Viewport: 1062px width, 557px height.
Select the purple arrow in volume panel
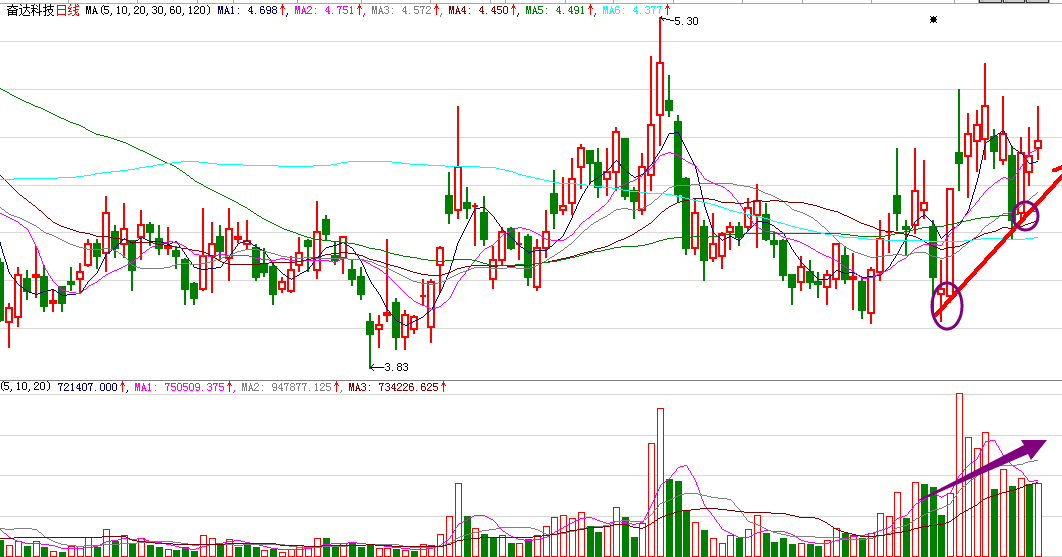983,468
